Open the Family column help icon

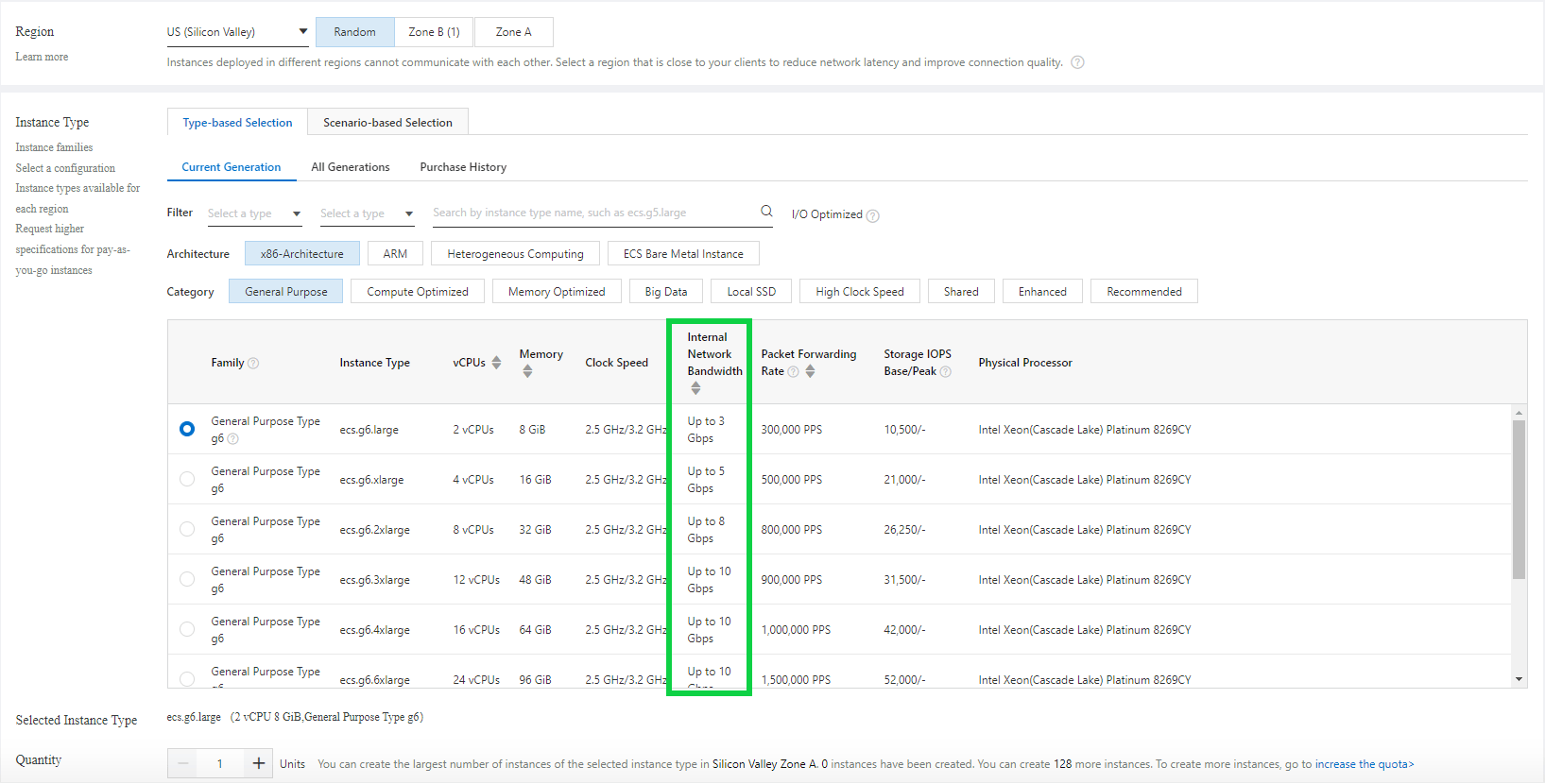[x=253, y=363]
